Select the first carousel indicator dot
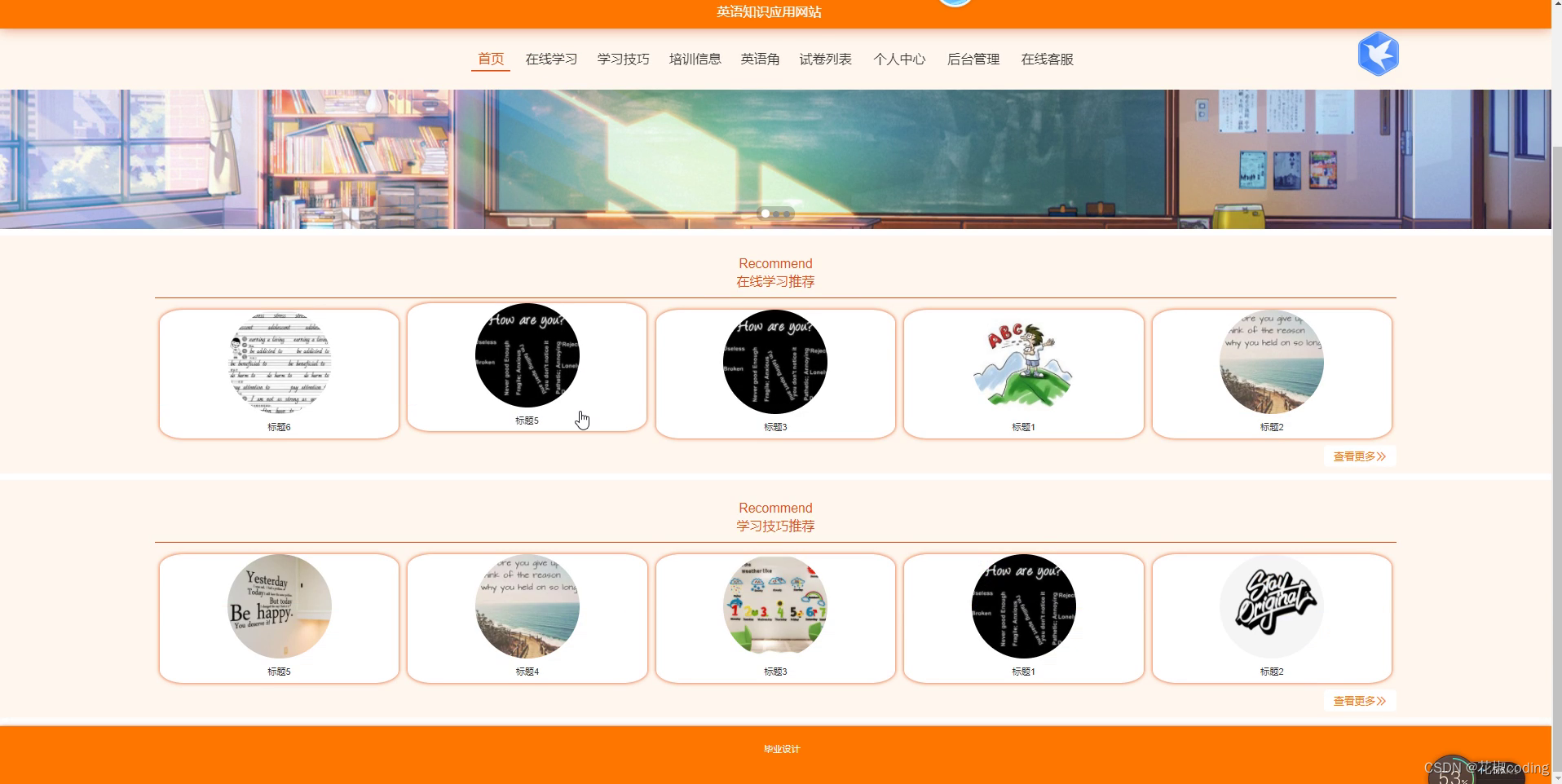The image size is (1562, 784). point(765,214)
